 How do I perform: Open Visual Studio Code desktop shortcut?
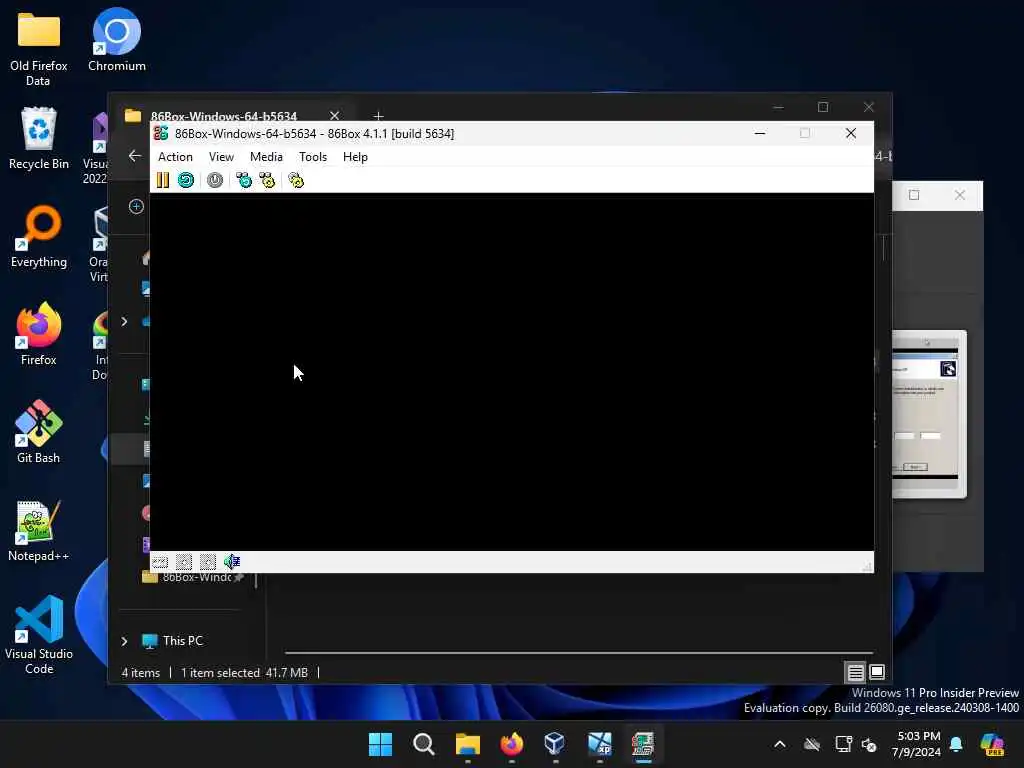pyautogui.click(x=39, y=635)
